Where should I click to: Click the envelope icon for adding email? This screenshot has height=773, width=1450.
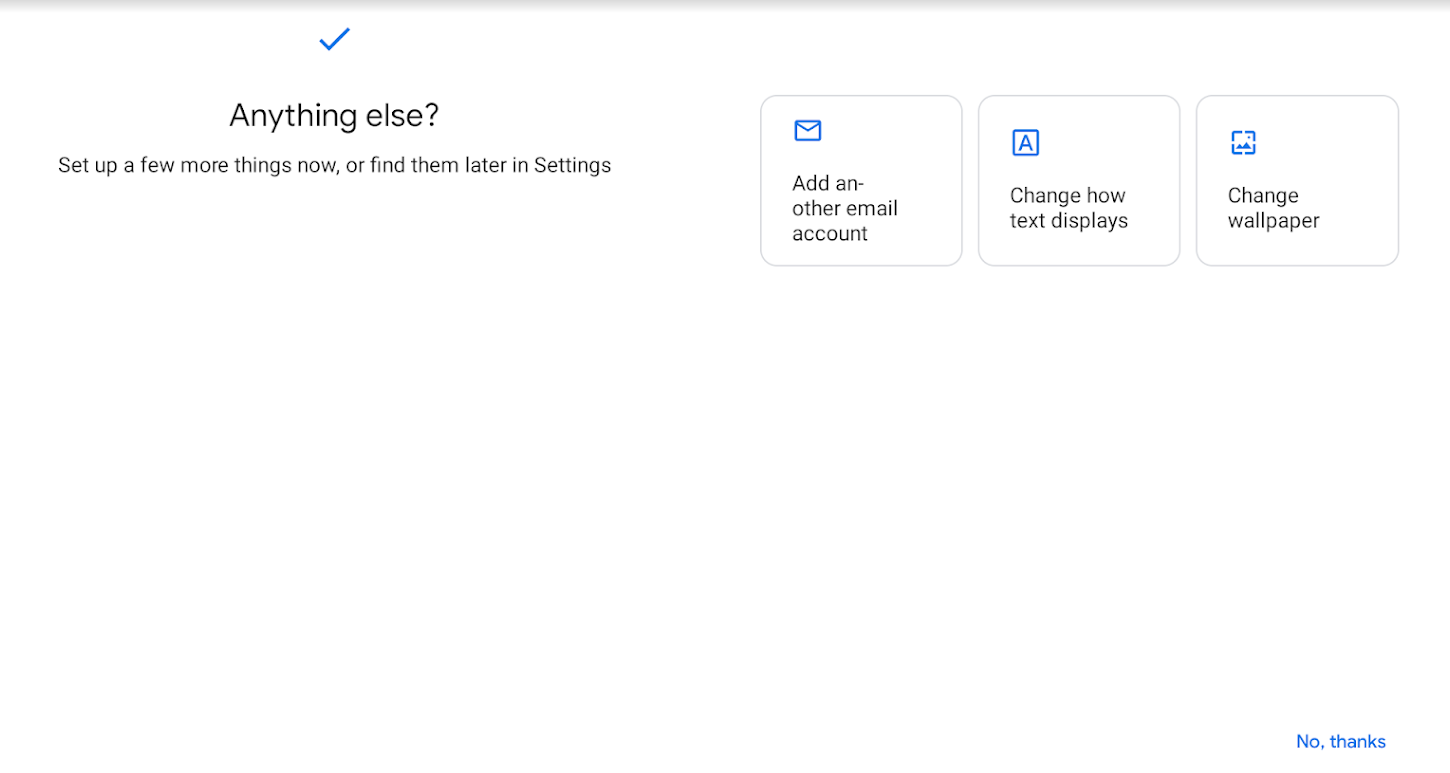(807, 131)
